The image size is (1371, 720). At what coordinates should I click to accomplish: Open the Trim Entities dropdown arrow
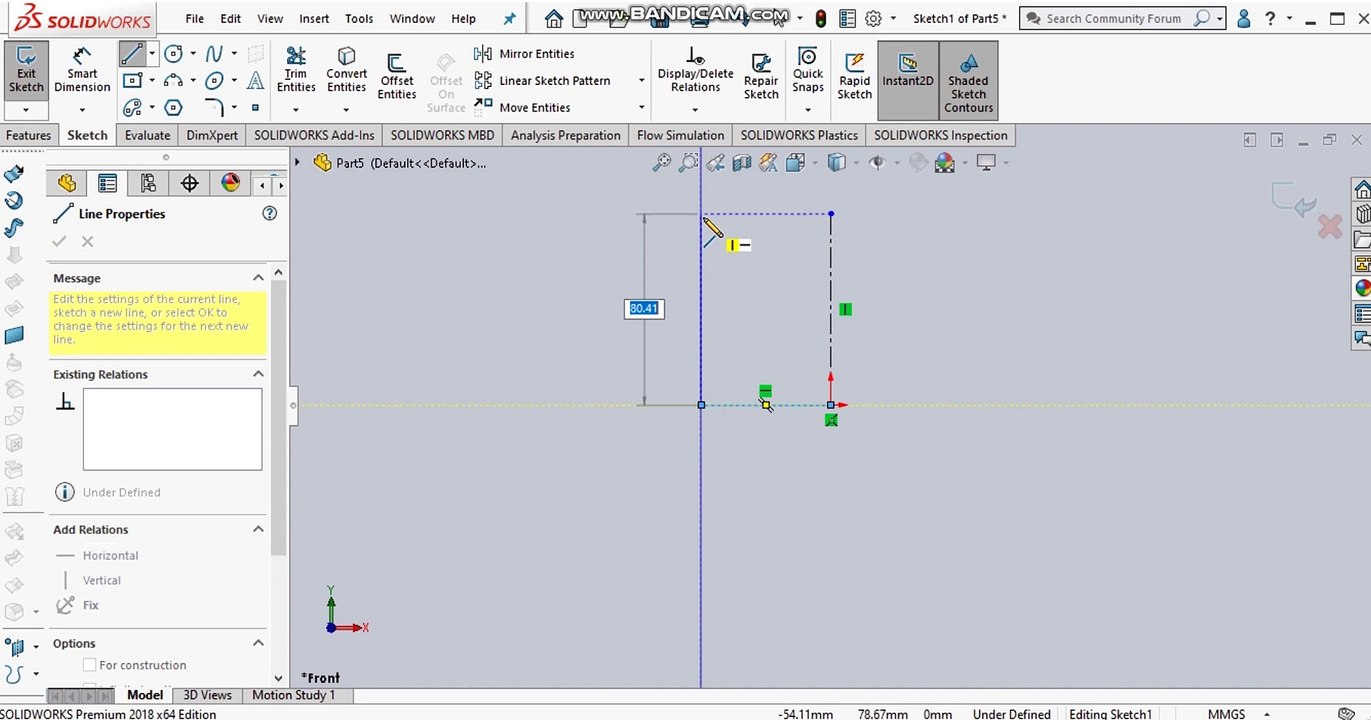pyautogui.click(x=296, y=109)
